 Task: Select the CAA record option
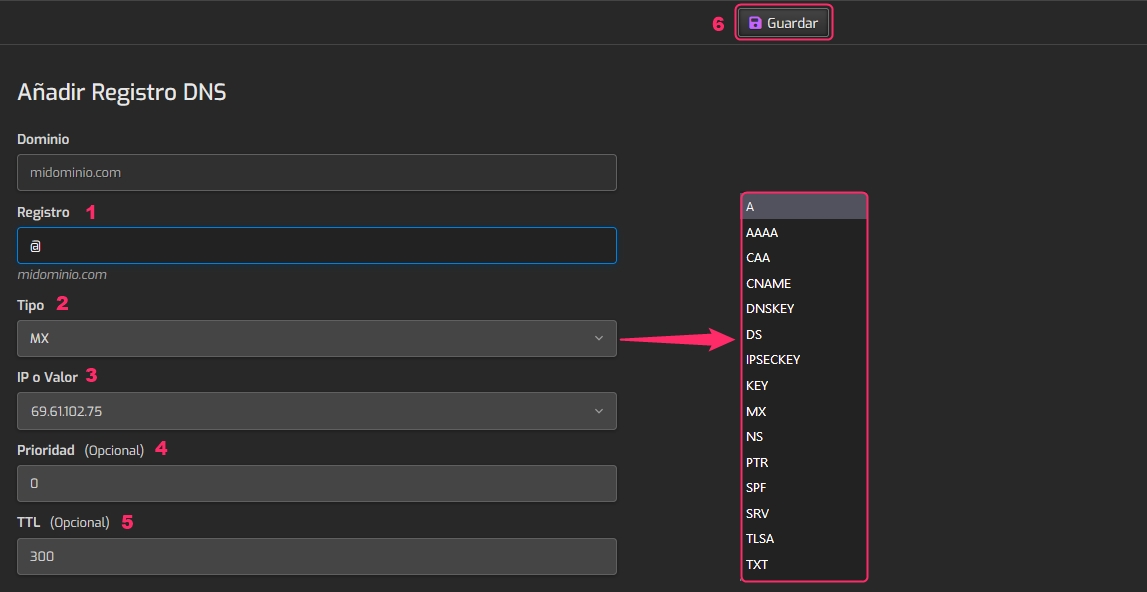tap(805, 258)
